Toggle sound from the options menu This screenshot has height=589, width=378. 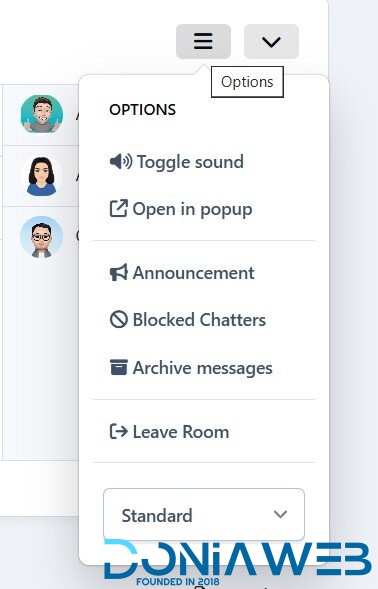pyautogui.click(x=190, y=162)
